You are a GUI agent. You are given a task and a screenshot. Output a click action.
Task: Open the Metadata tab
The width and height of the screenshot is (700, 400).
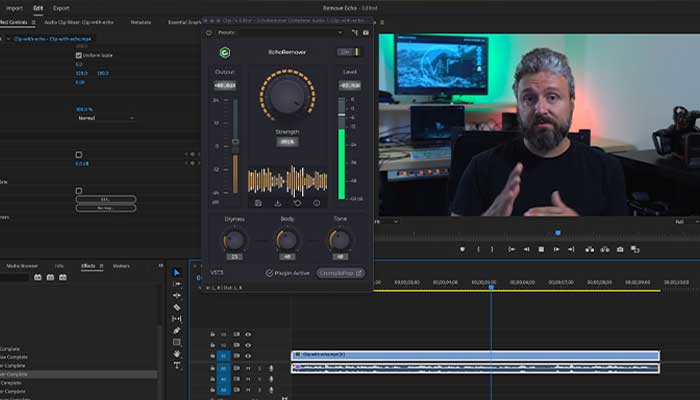141,22
